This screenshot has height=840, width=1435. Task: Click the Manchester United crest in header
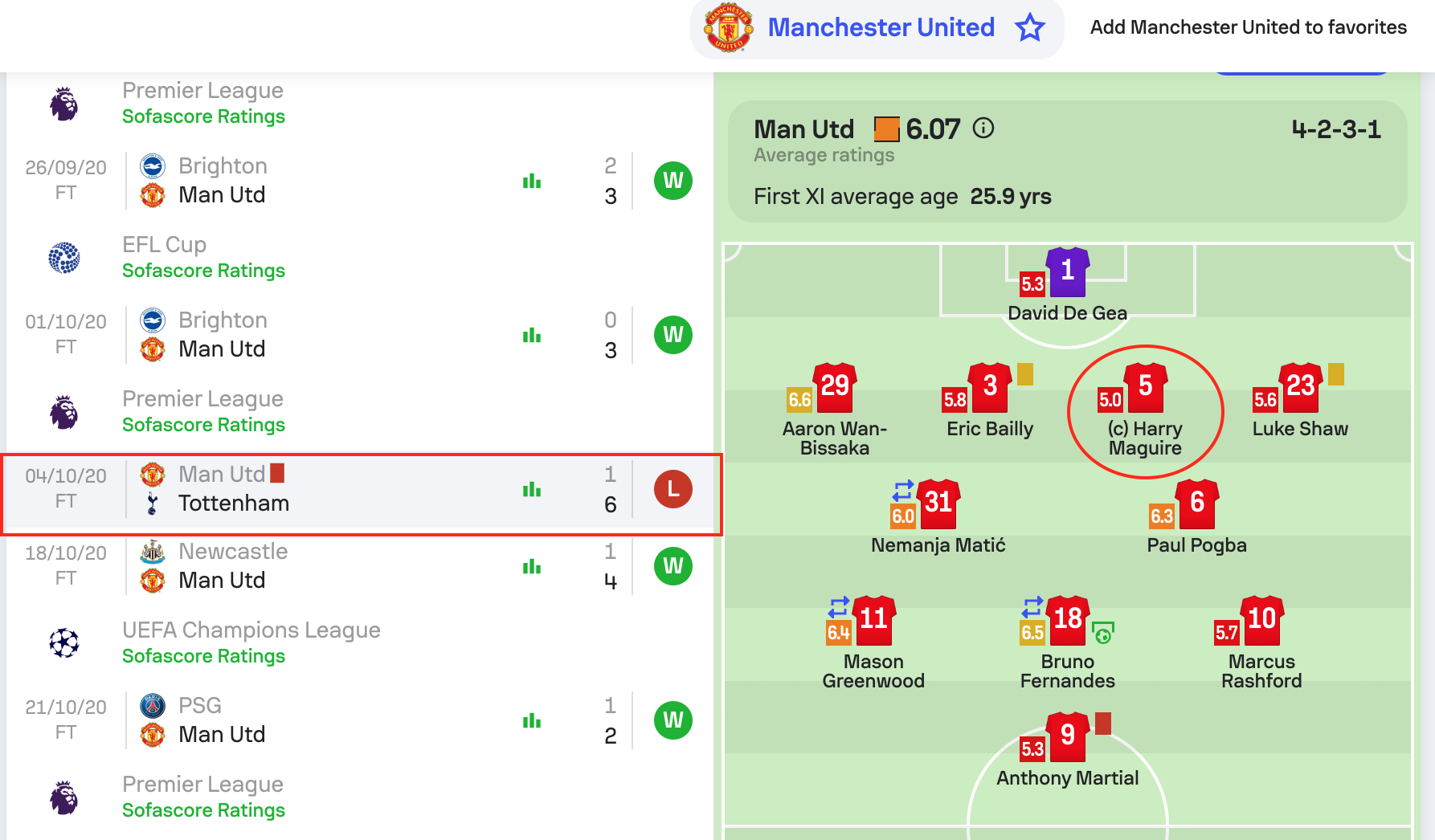pyautogui.click(x=728, y=27)
